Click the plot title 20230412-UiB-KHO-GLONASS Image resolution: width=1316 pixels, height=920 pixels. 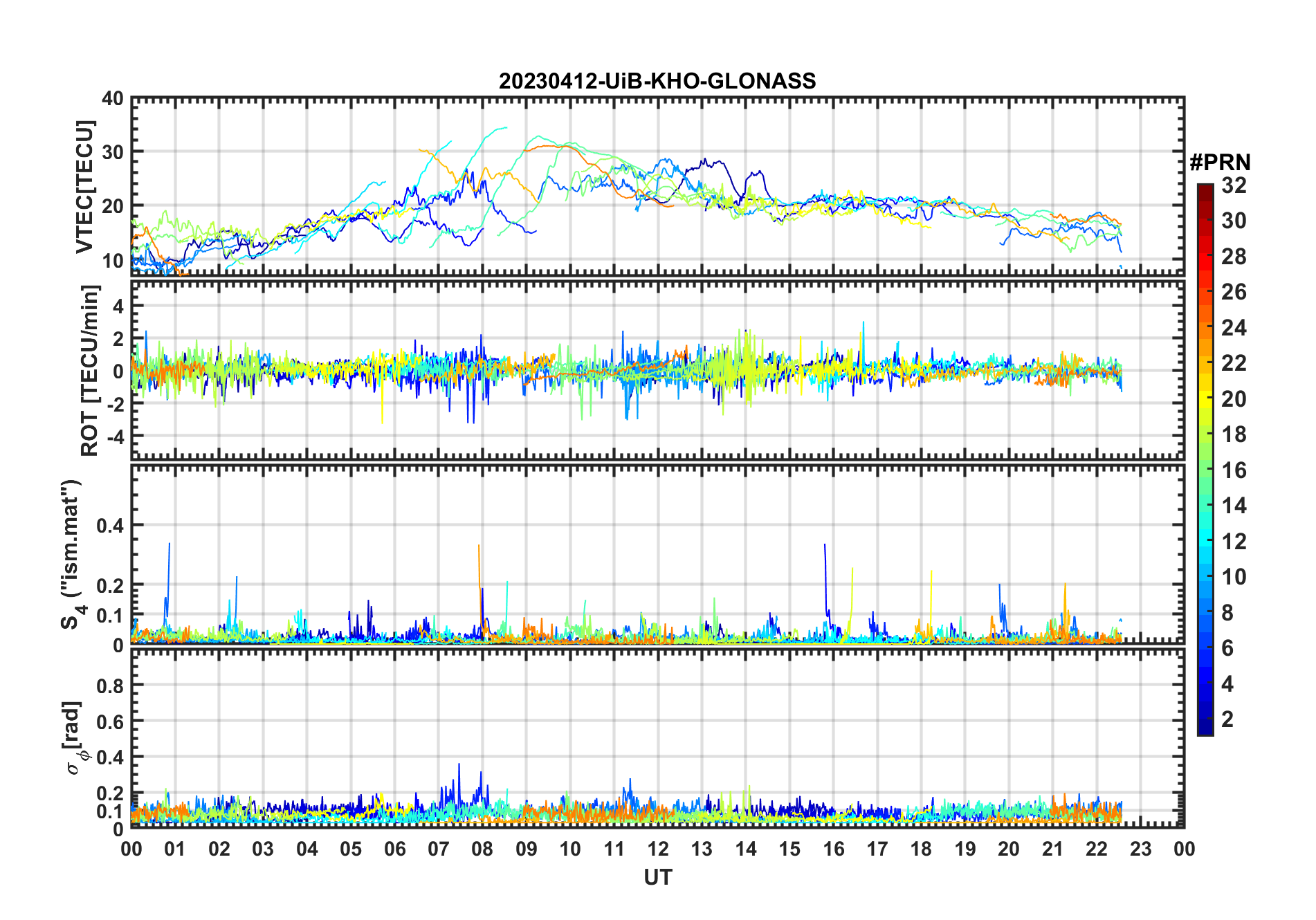(x=657, y=81)
